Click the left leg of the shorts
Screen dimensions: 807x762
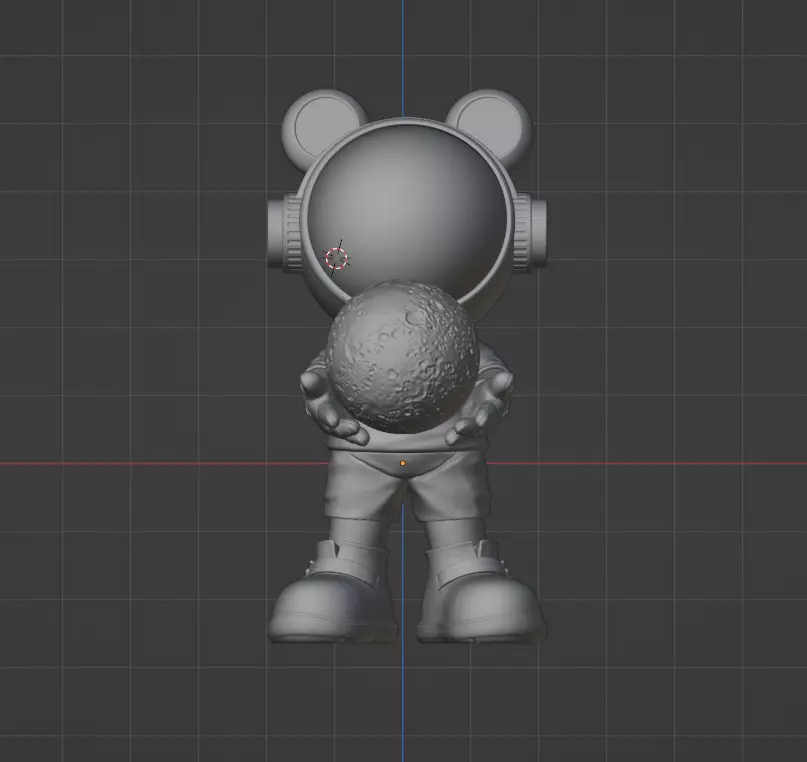pos(363,485)
